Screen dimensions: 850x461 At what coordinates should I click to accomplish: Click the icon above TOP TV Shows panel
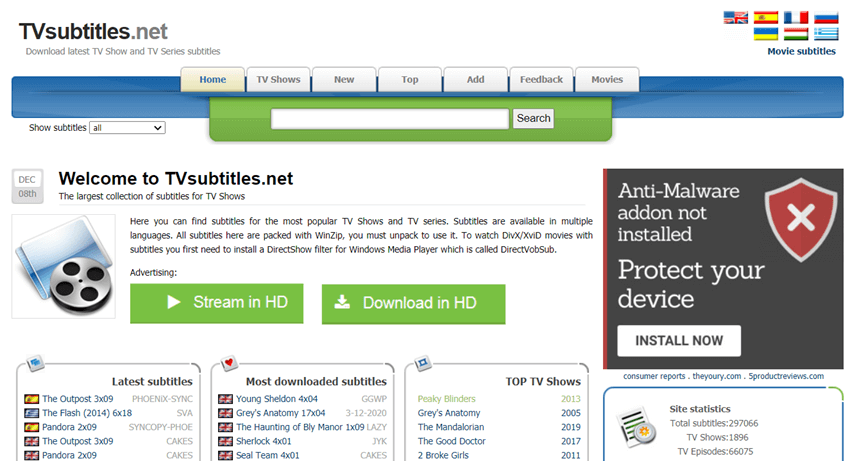click(423, 362)
